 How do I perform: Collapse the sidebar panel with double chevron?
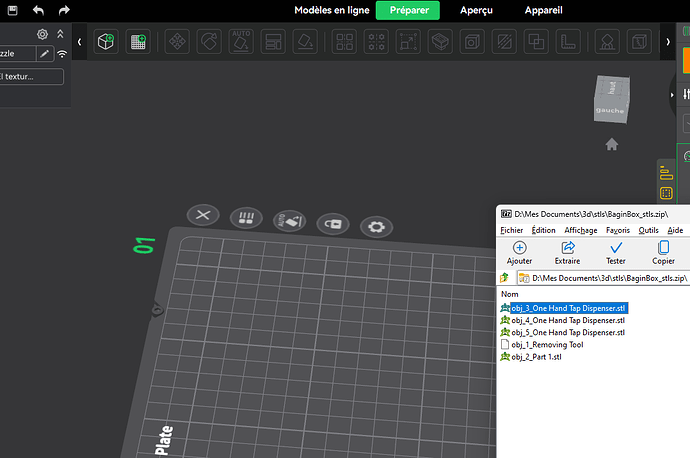60,34
